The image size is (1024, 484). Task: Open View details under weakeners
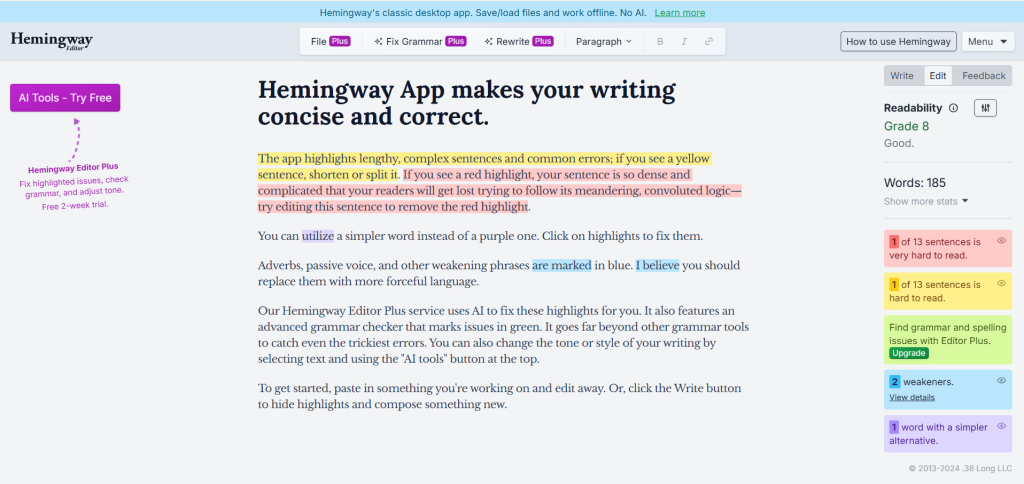[x=912, y=397]
